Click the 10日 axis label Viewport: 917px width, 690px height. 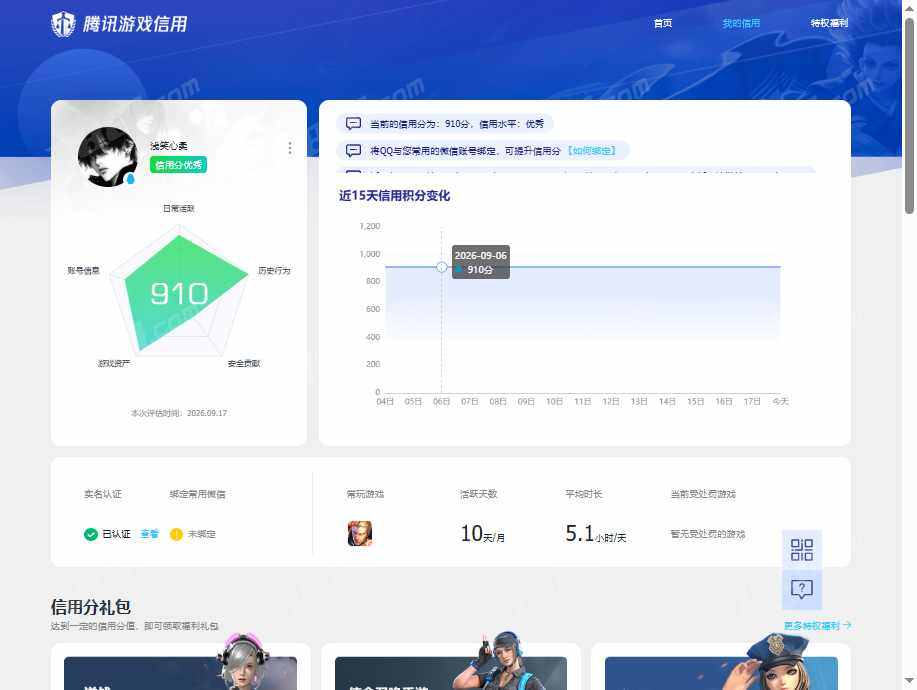[554, 402]
